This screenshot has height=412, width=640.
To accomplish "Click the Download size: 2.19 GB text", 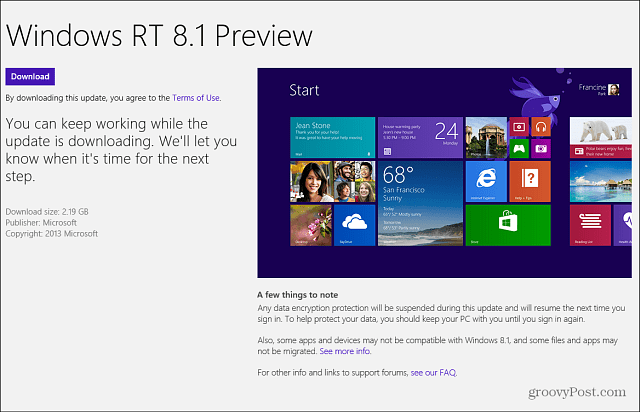I will point(47,212).
